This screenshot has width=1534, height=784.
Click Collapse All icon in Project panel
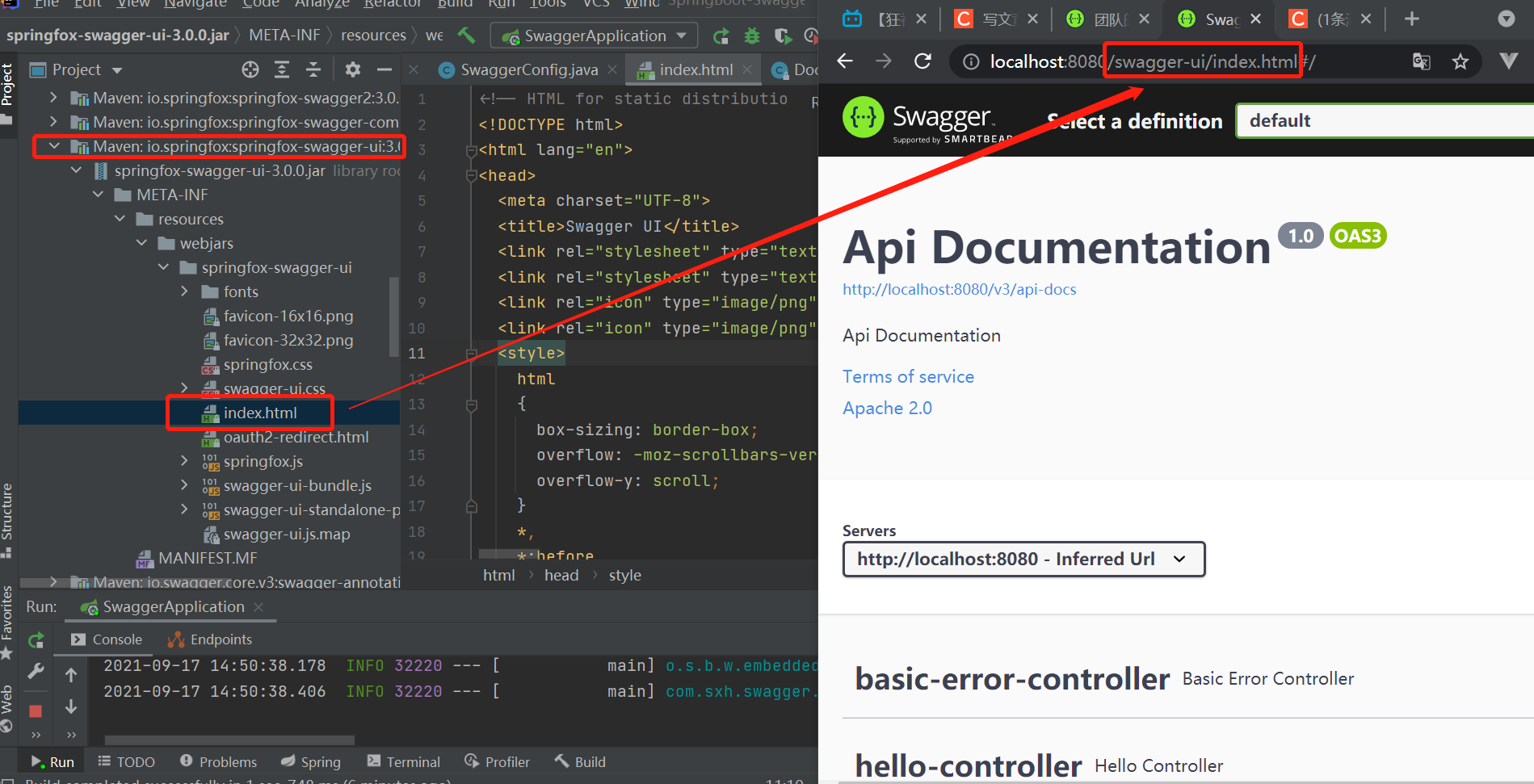313,69
